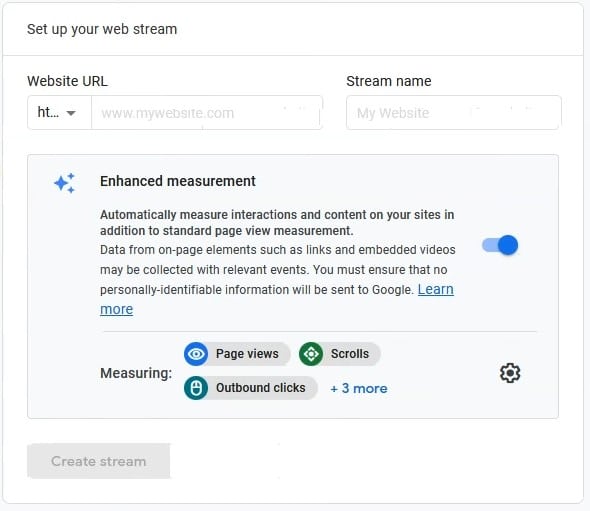Click the green Scrolls icon
This screenshot has width=590, height=511.
pos(311,354)
